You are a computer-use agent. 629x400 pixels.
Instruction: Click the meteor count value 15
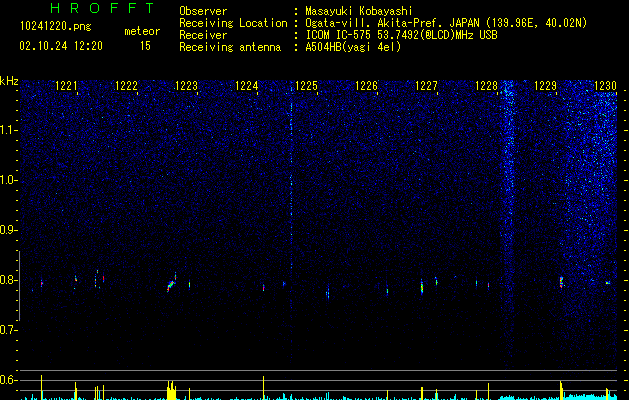pos(145,46)
